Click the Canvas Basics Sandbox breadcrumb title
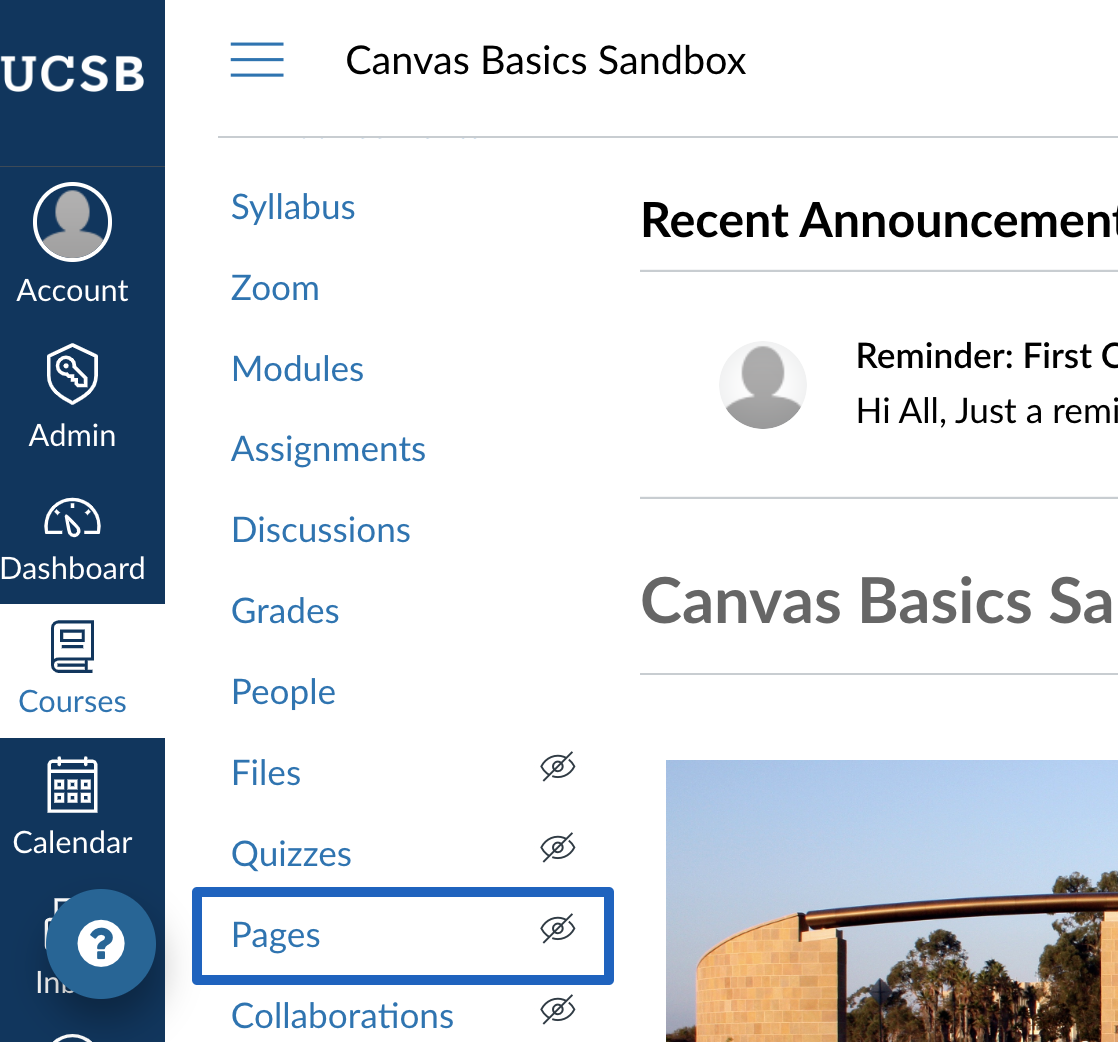 (545, 61)
